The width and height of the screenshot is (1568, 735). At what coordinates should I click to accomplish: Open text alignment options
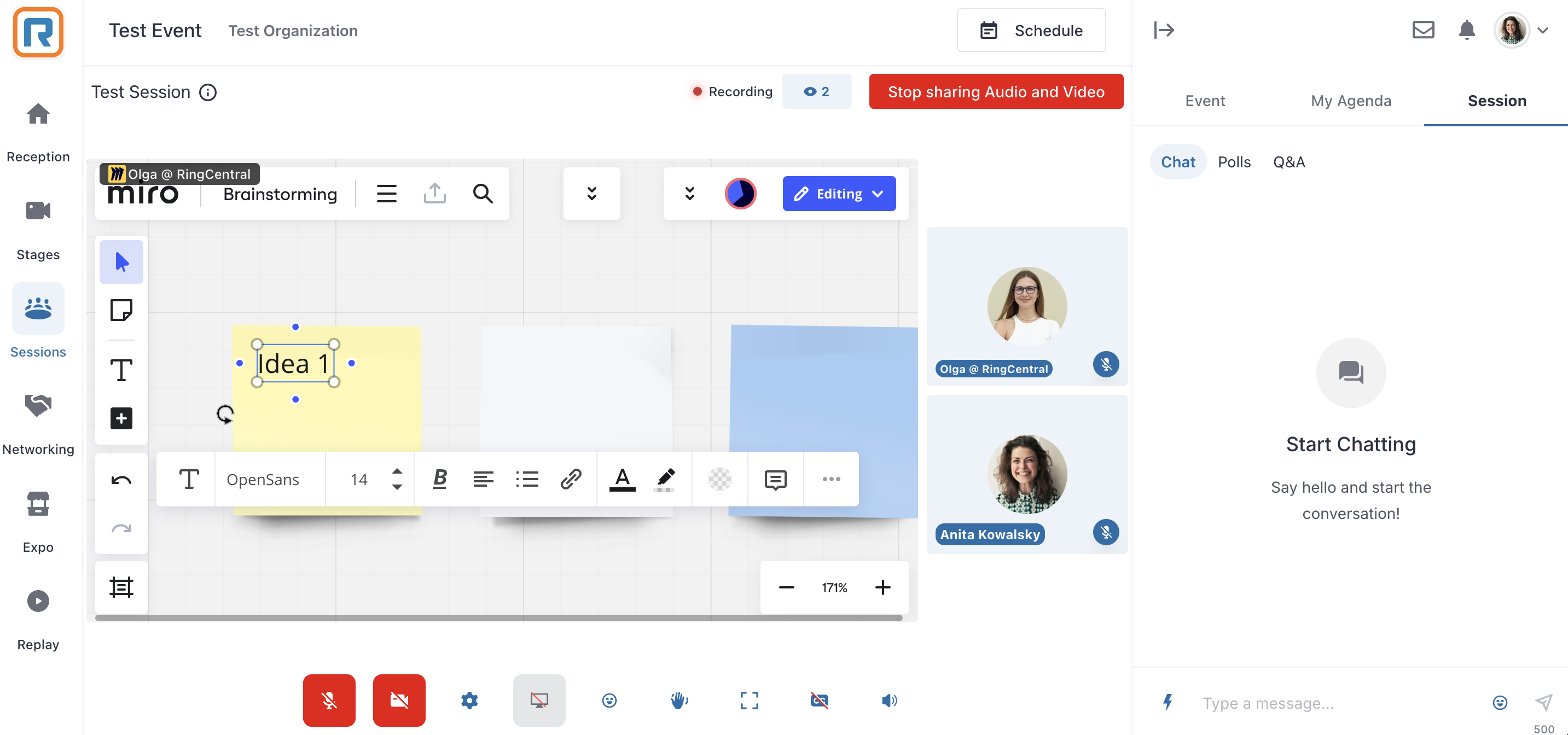[483, 479]
